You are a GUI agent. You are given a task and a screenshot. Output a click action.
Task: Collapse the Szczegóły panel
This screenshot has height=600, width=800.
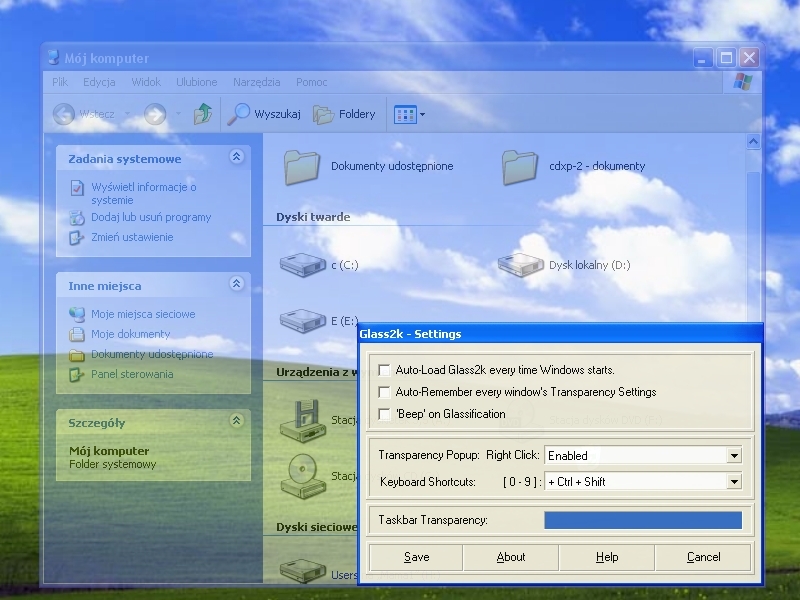pos(236,420)
